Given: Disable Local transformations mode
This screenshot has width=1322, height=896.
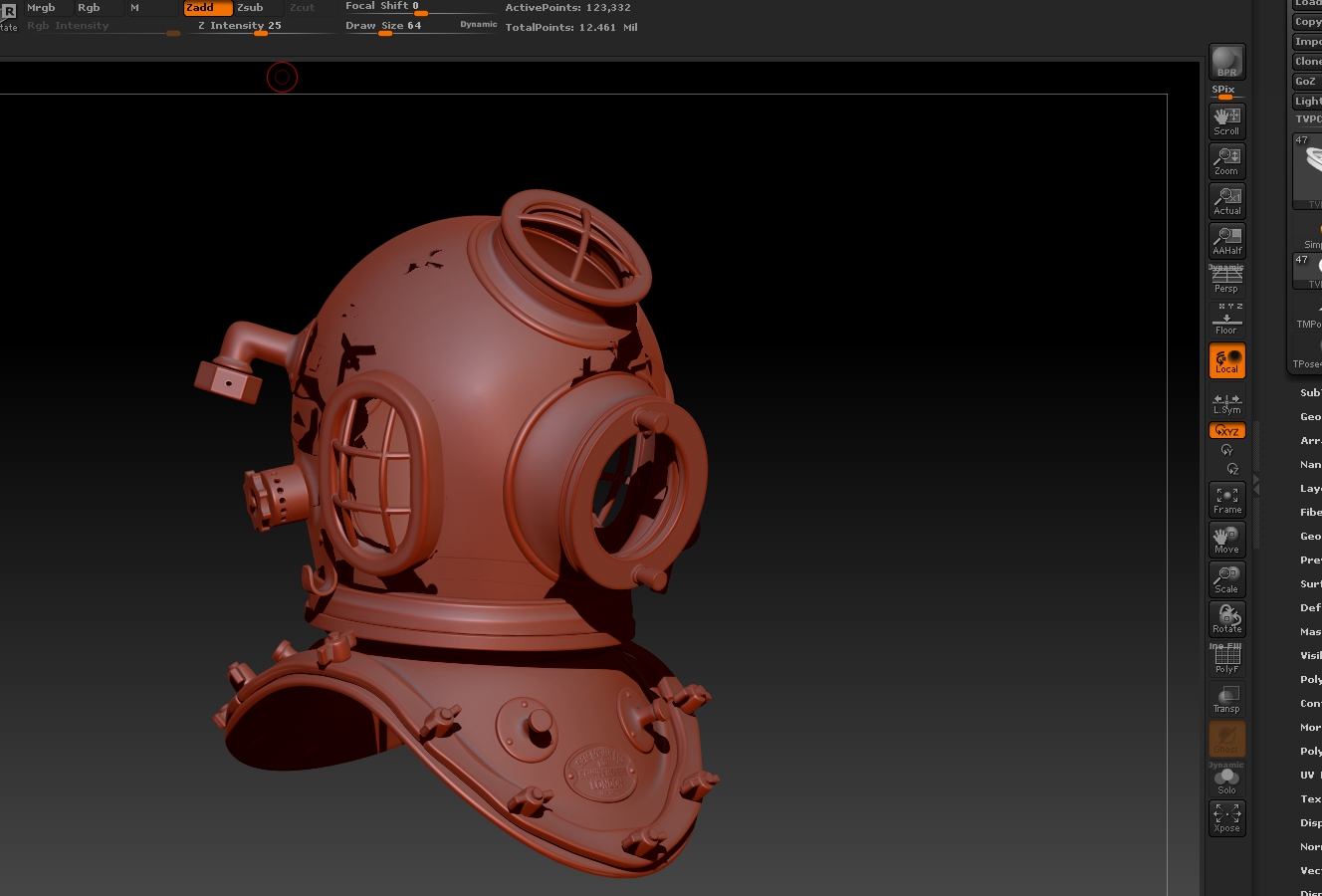Looking at the screenshot, I should pos(1226,360).
